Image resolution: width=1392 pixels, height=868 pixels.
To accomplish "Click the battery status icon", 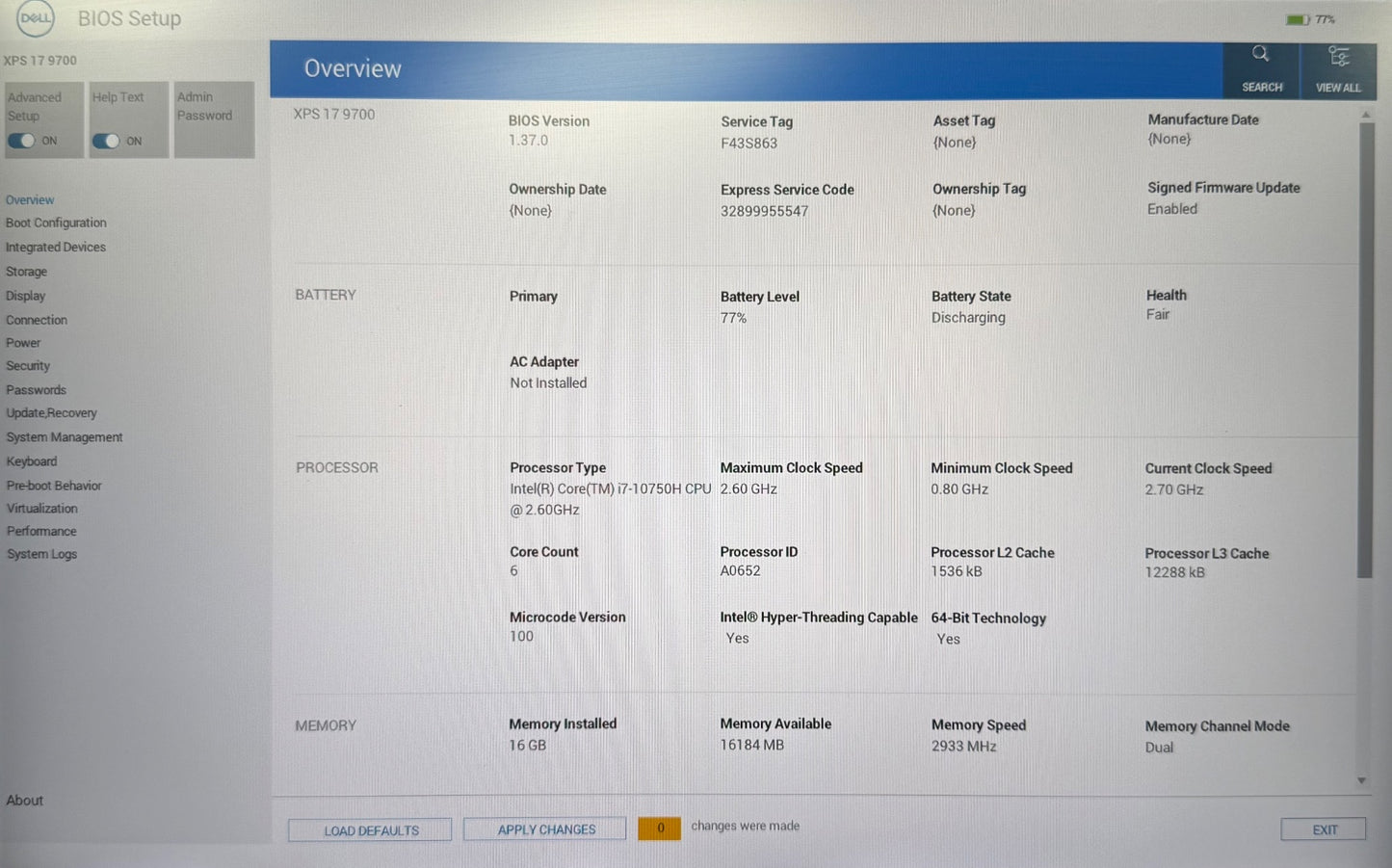I will click(1297, 20).
